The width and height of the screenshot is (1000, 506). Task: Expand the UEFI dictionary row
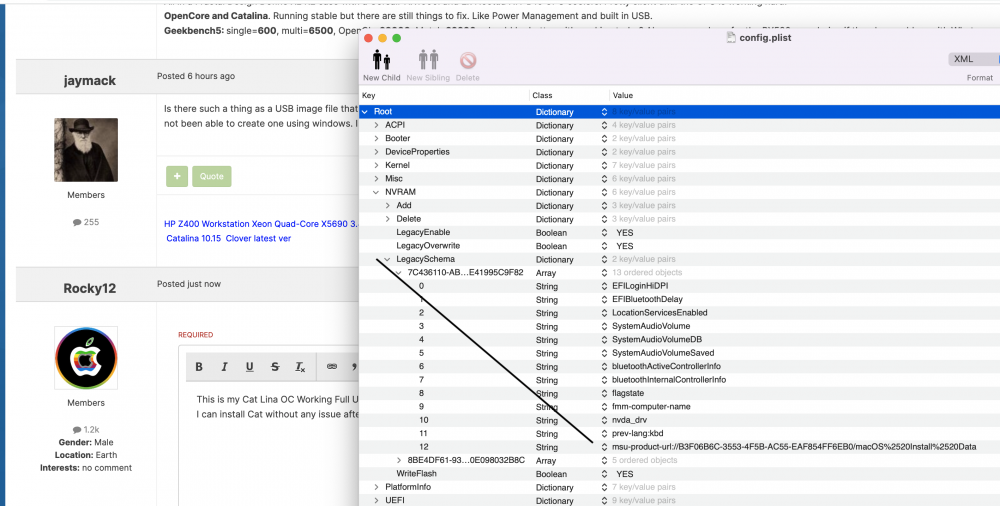coord(376,500)
